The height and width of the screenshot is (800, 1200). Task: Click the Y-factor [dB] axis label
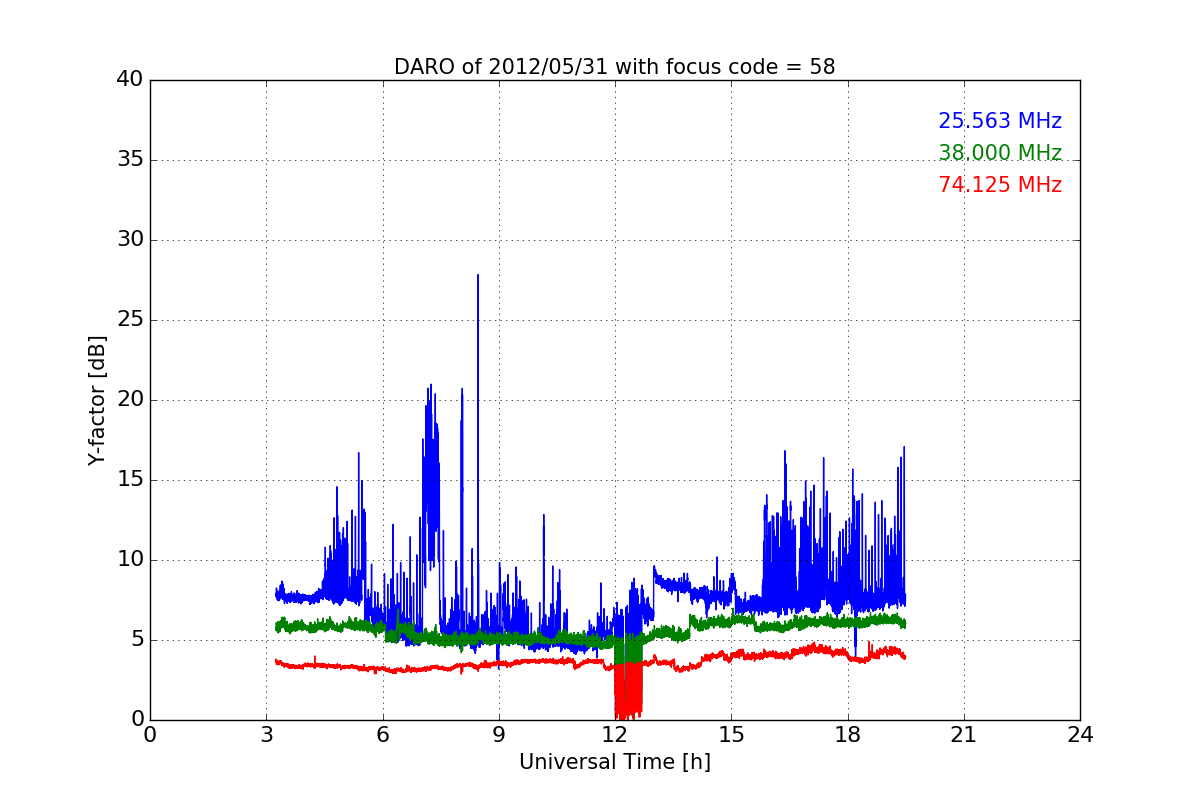pyautogui.click(x=97, y=400)
